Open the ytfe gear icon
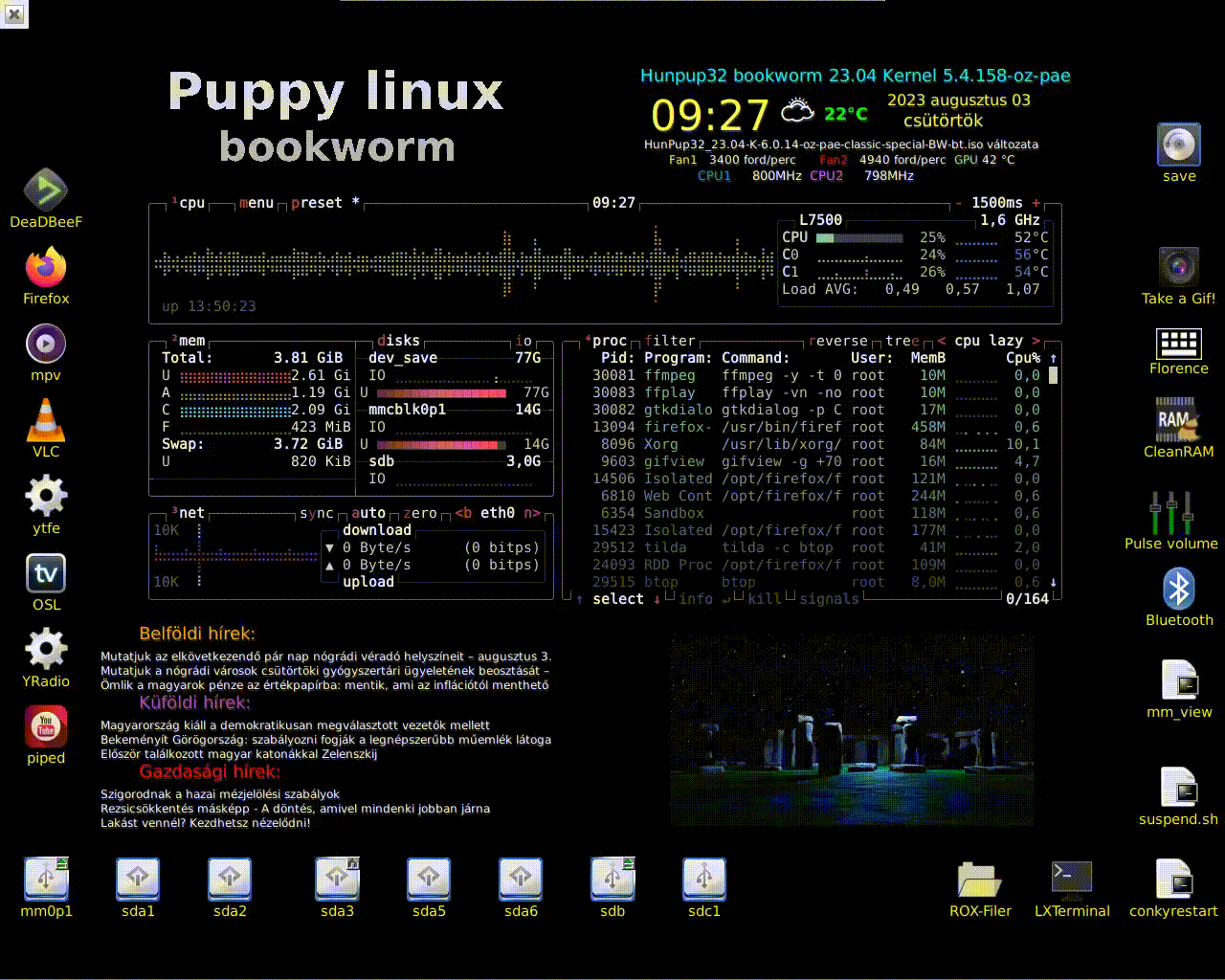The width and height of the screenshot is (1225, 980). coord(46,496)
